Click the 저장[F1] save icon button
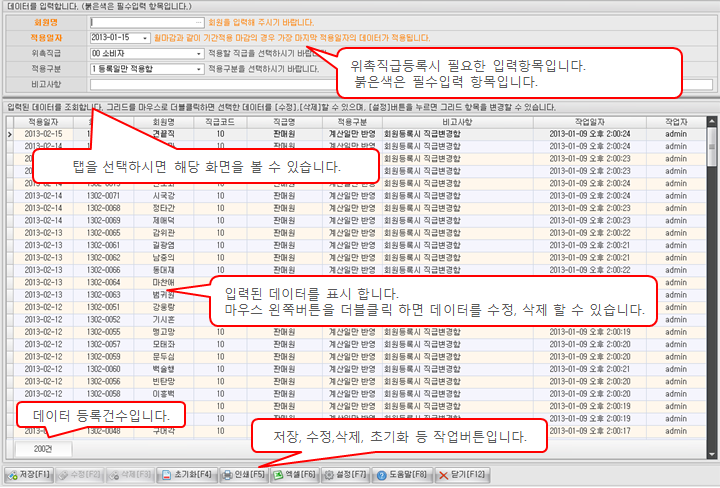Image resolution: width=720 pixels, height=488 pixels. point(29,475)
